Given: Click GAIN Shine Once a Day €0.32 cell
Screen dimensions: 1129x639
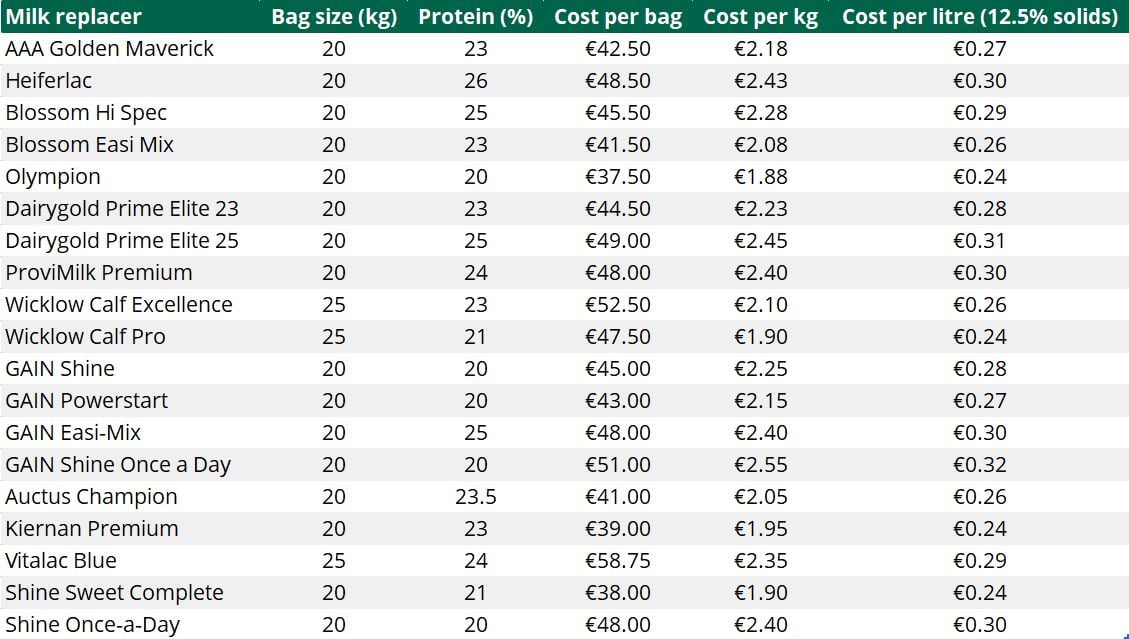Looking at the screenshot, I should (x=979, y=465).
